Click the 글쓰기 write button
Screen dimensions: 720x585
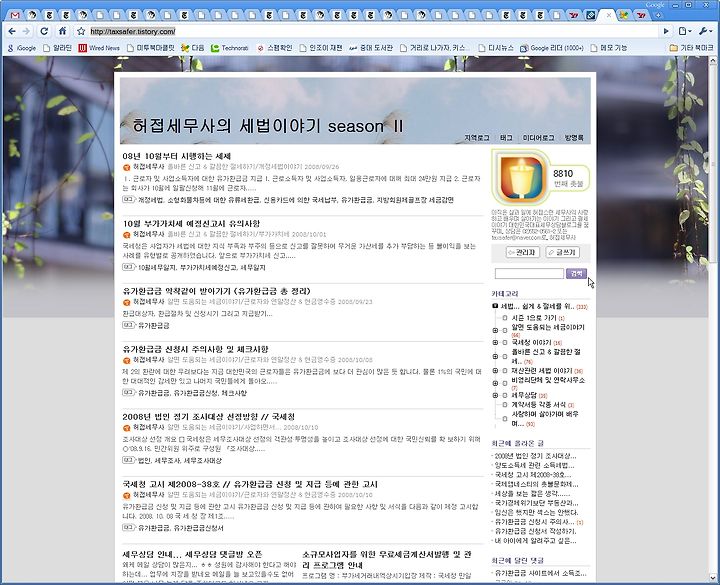[562, 253]
